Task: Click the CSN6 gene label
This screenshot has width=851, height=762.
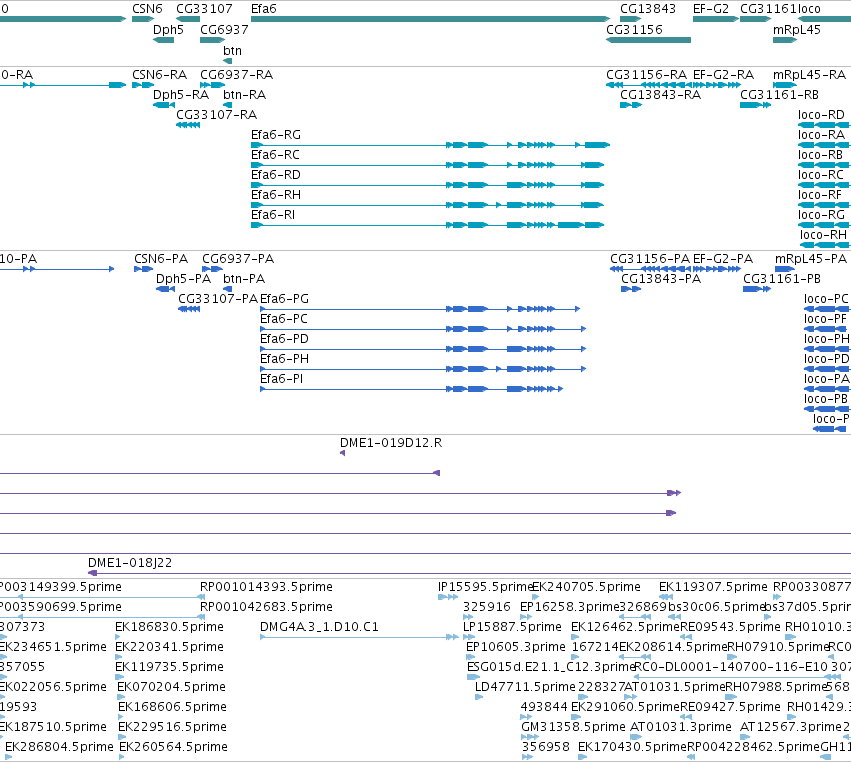Action: (147, 9)
